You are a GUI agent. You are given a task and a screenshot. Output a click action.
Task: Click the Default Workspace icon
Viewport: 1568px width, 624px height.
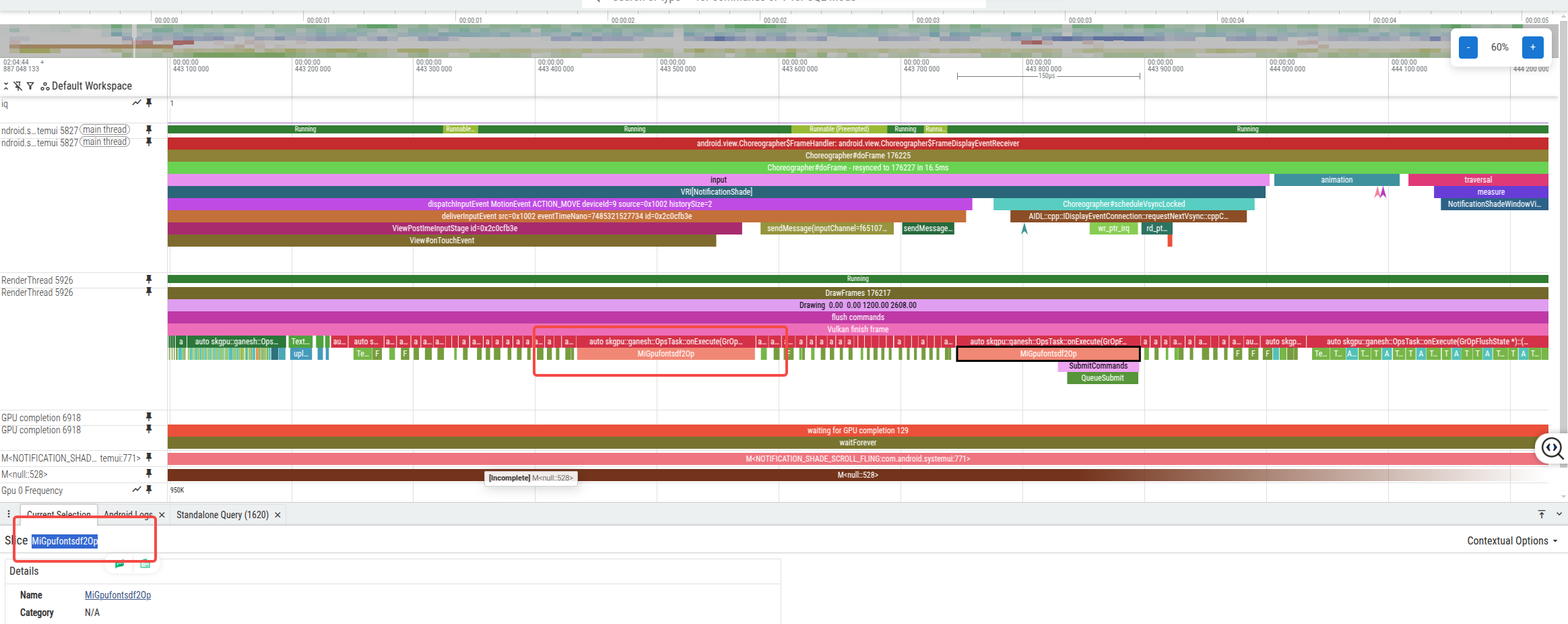coord(45,86)
